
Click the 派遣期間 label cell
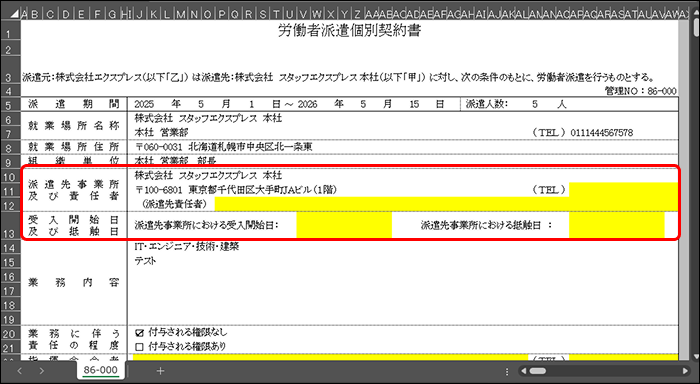(74, 104)
